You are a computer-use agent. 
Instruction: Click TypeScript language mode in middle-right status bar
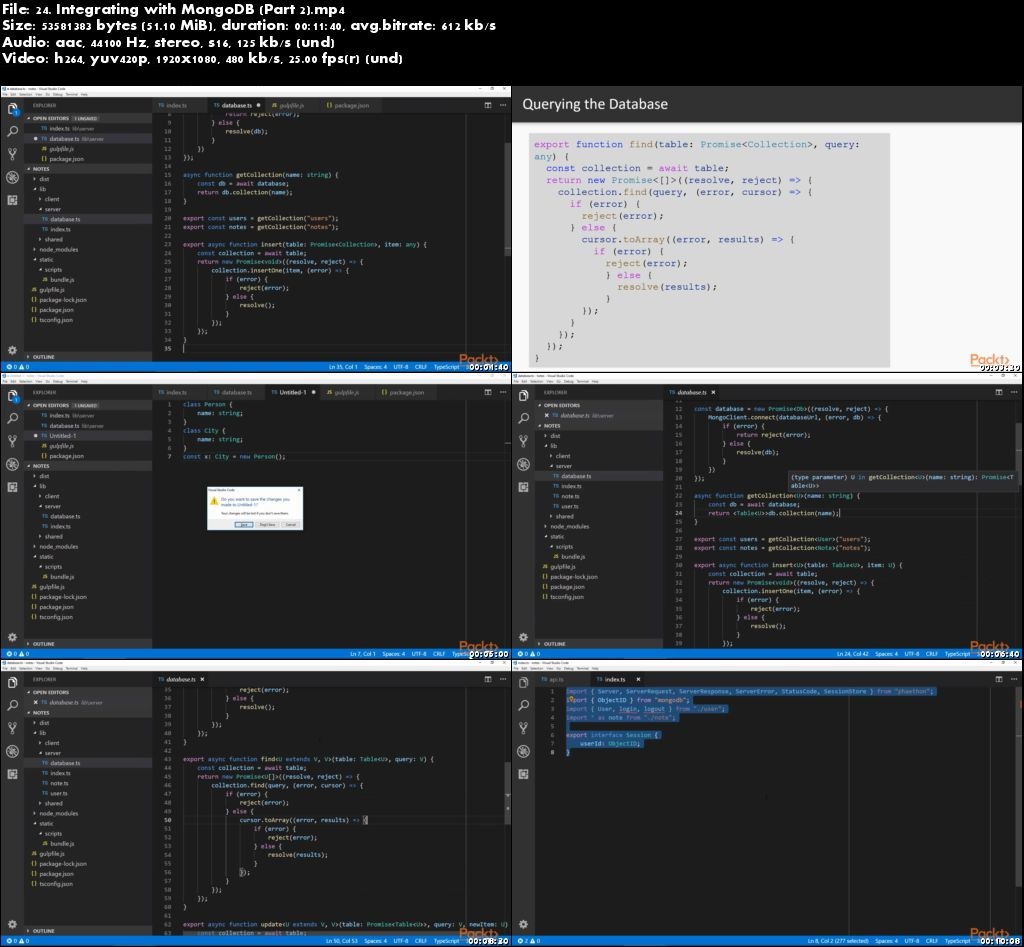click(958, 654)
